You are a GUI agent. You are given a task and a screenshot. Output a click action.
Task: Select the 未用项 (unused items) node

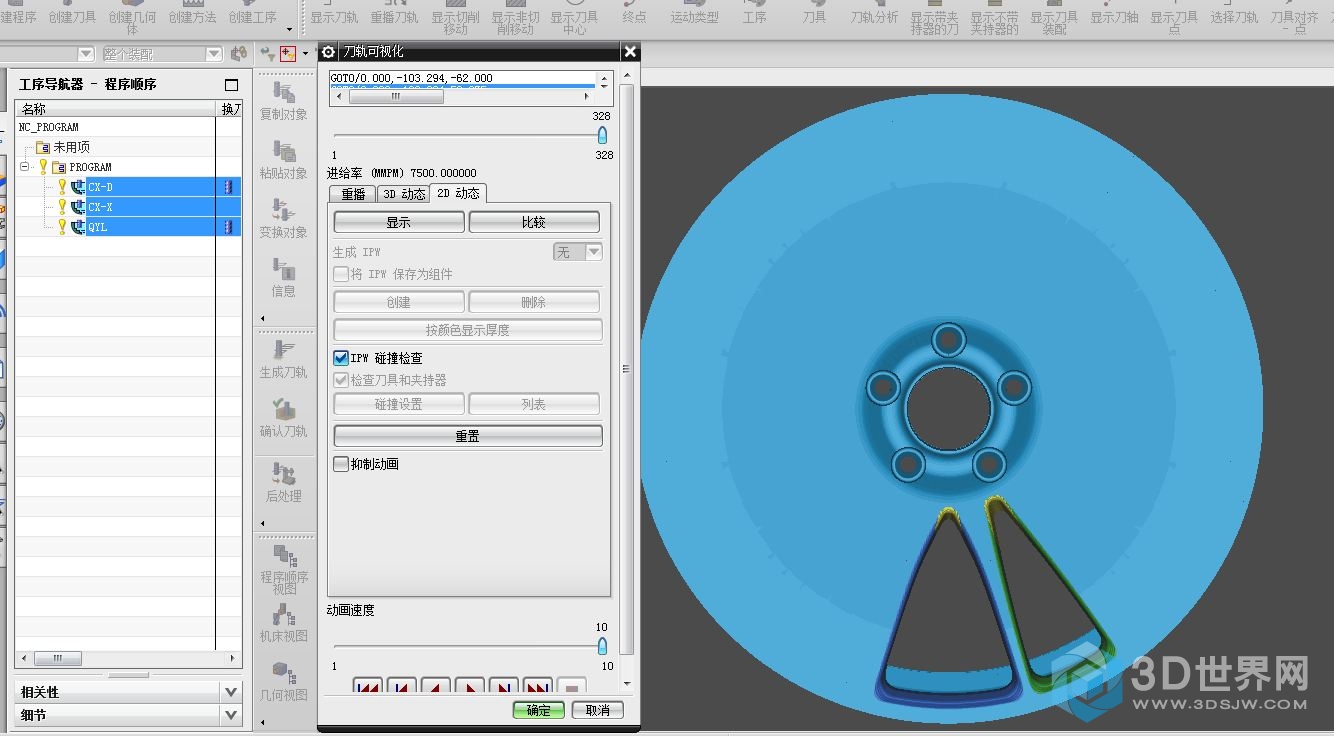71,147
